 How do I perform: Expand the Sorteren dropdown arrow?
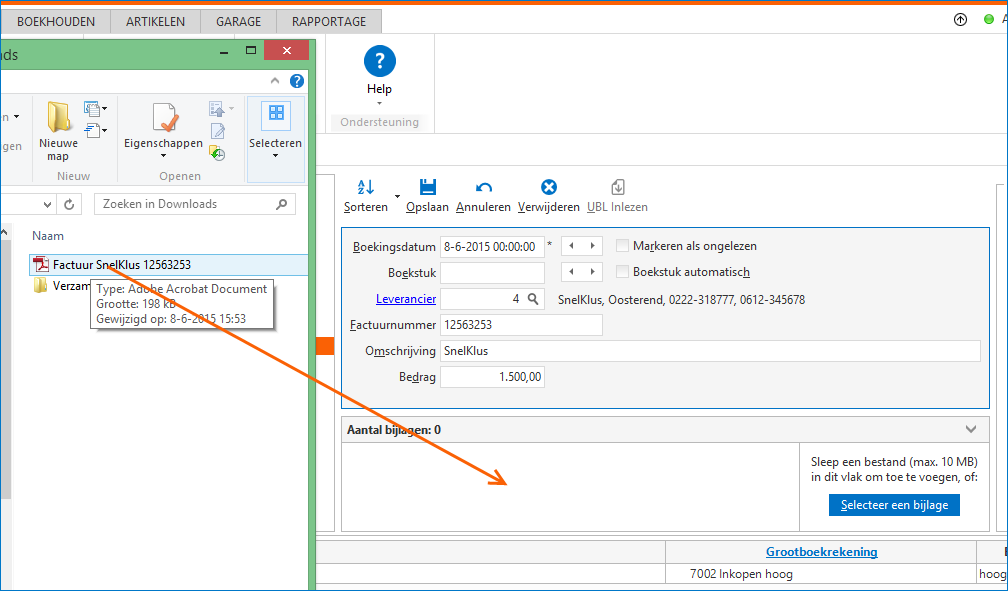pyautogui.click(x=397, y=197)
